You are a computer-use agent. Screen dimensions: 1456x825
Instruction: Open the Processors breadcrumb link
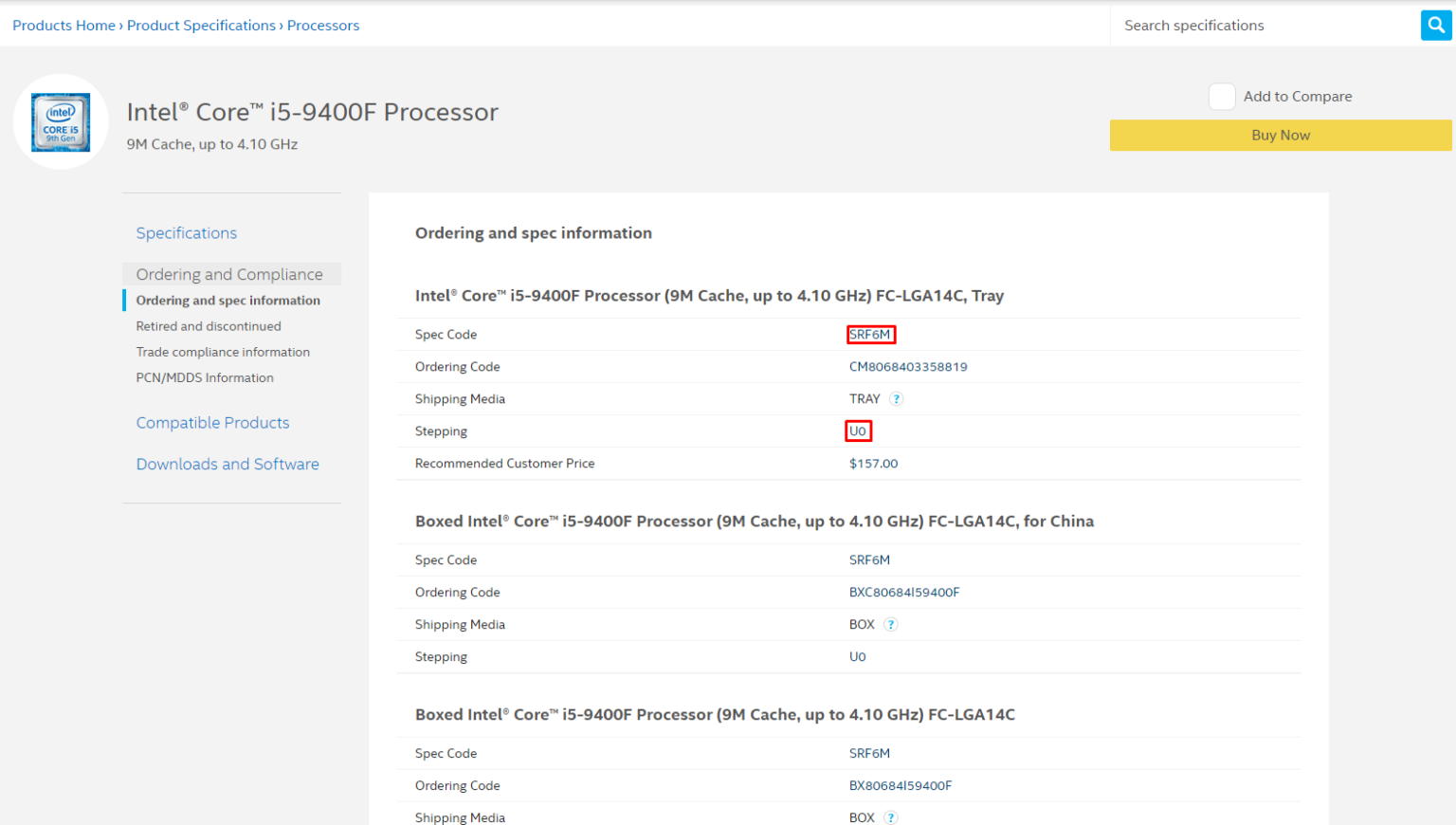[323, 26]
